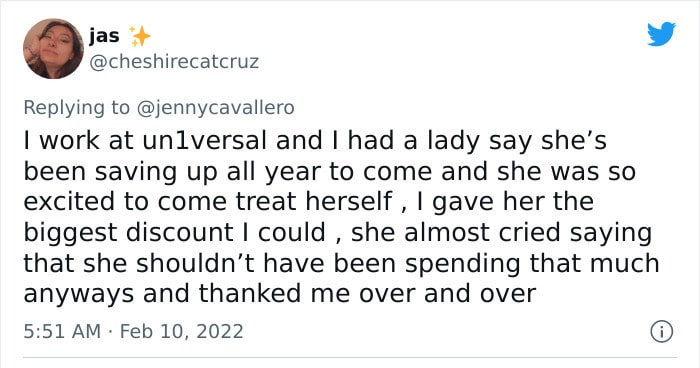
Task: Click 'she almost cried saying' text
Action: (502, 233)
